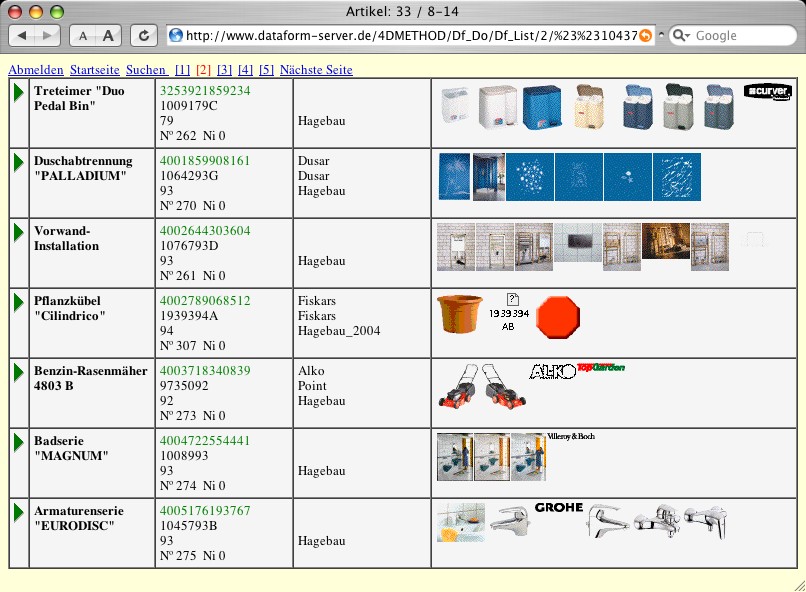Go to page [3] link
This screenshot has width=806, height=592.
click(224, 70)
